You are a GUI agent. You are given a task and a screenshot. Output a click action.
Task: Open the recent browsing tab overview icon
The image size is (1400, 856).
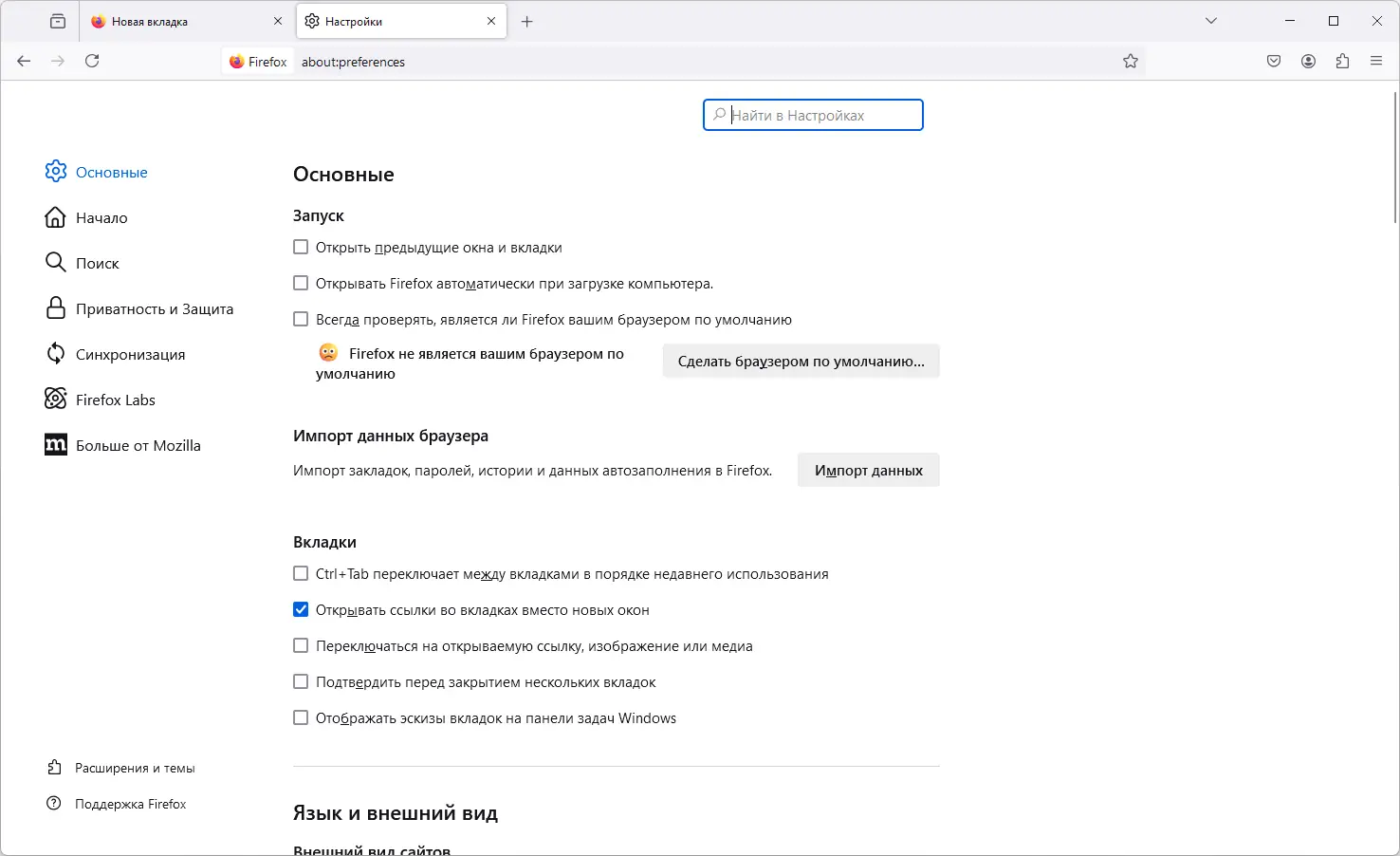click(58, 21)
